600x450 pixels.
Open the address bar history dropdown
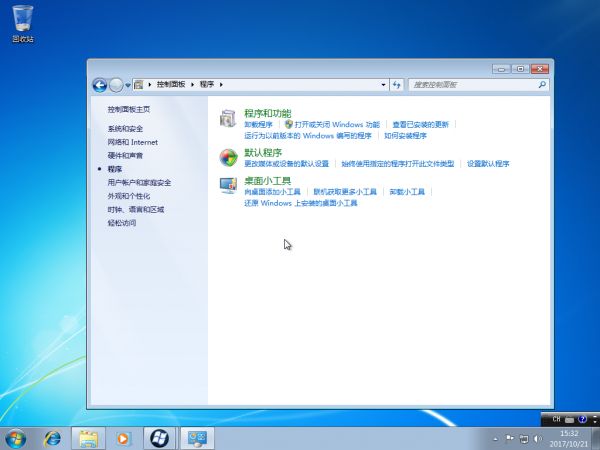click(383, 85)
